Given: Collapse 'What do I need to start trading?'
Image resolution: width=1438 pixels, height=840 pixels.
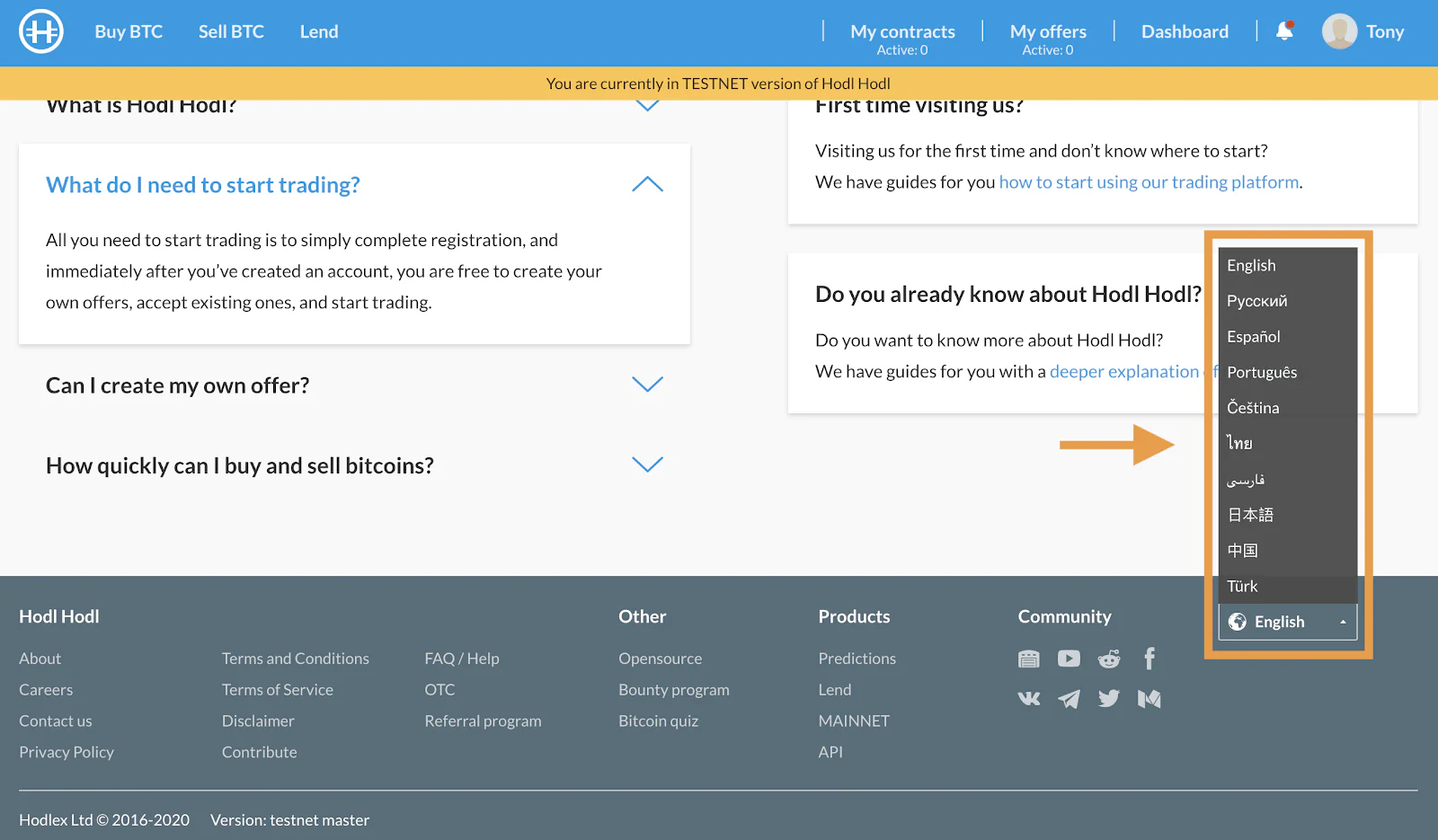Looking at the screenshot, I should pos(647,184).
